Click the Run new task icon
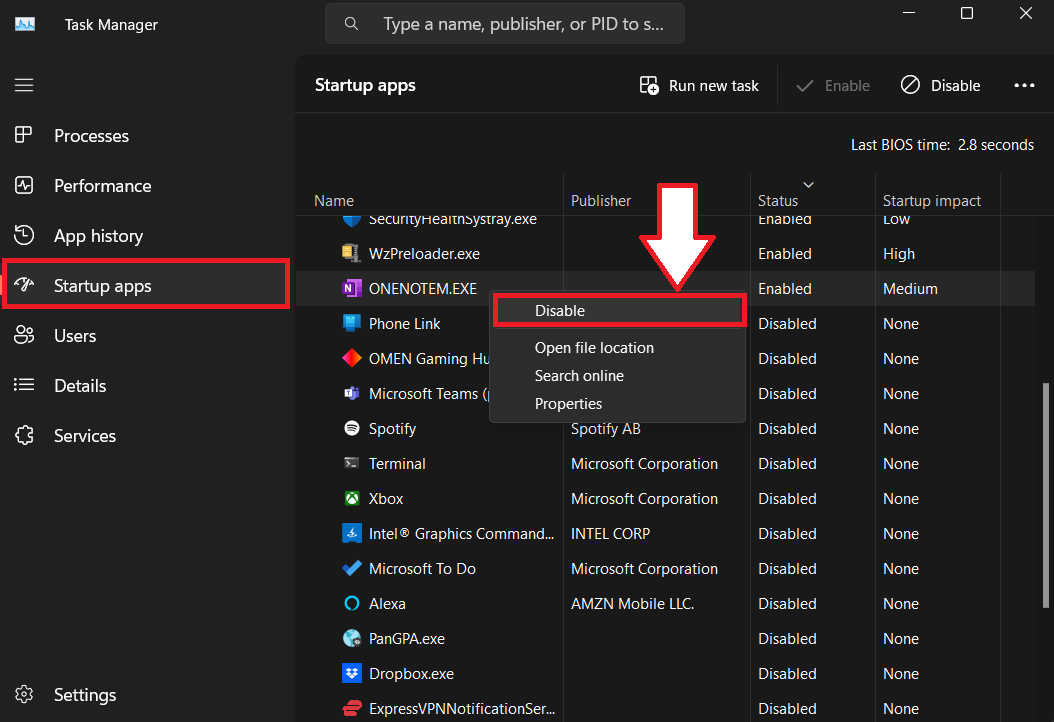This screenshot has height=722, width=1054. coord(649,85)
